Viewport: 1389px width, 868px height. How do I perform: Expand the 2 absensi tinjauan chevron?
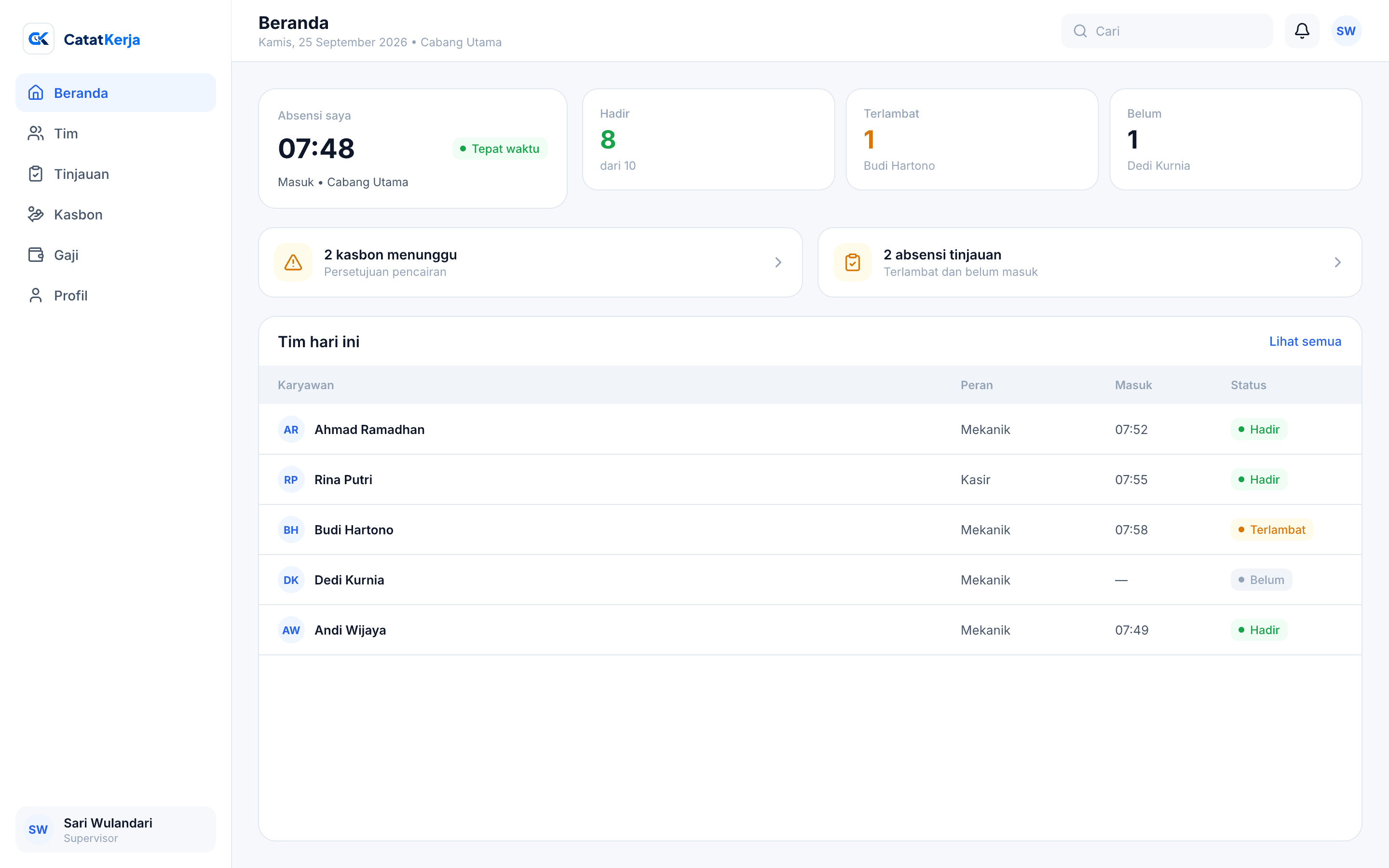pyautogui.click(x=1337, y=262)
